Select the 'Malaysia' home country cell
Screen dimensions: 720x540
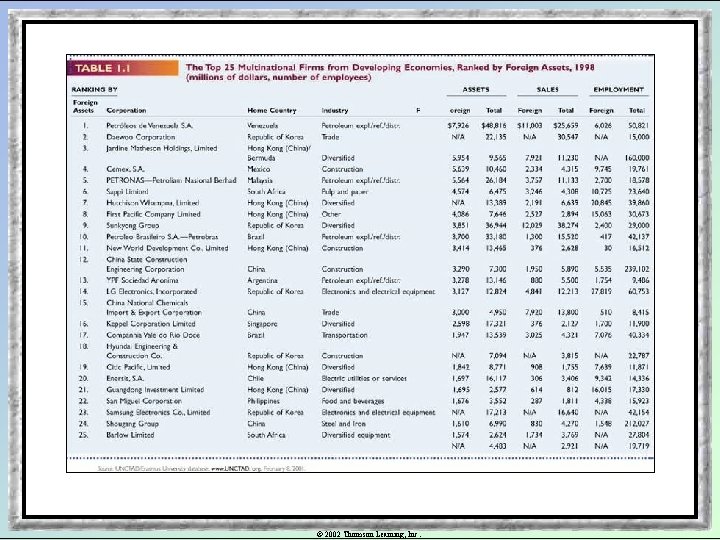click(x=260, y=180)
